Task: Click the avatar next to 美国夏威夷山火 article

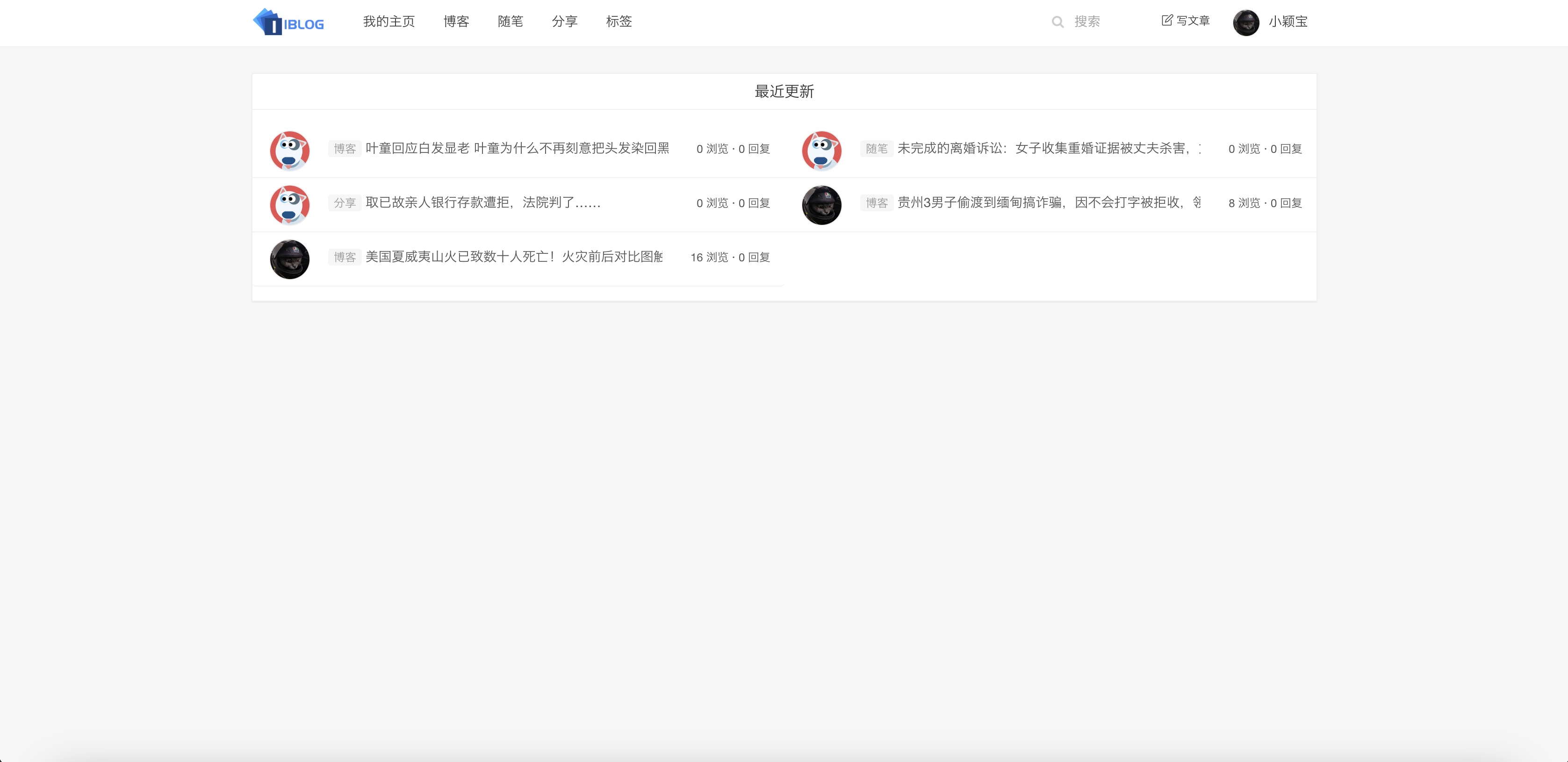Action: pos(290,259)
